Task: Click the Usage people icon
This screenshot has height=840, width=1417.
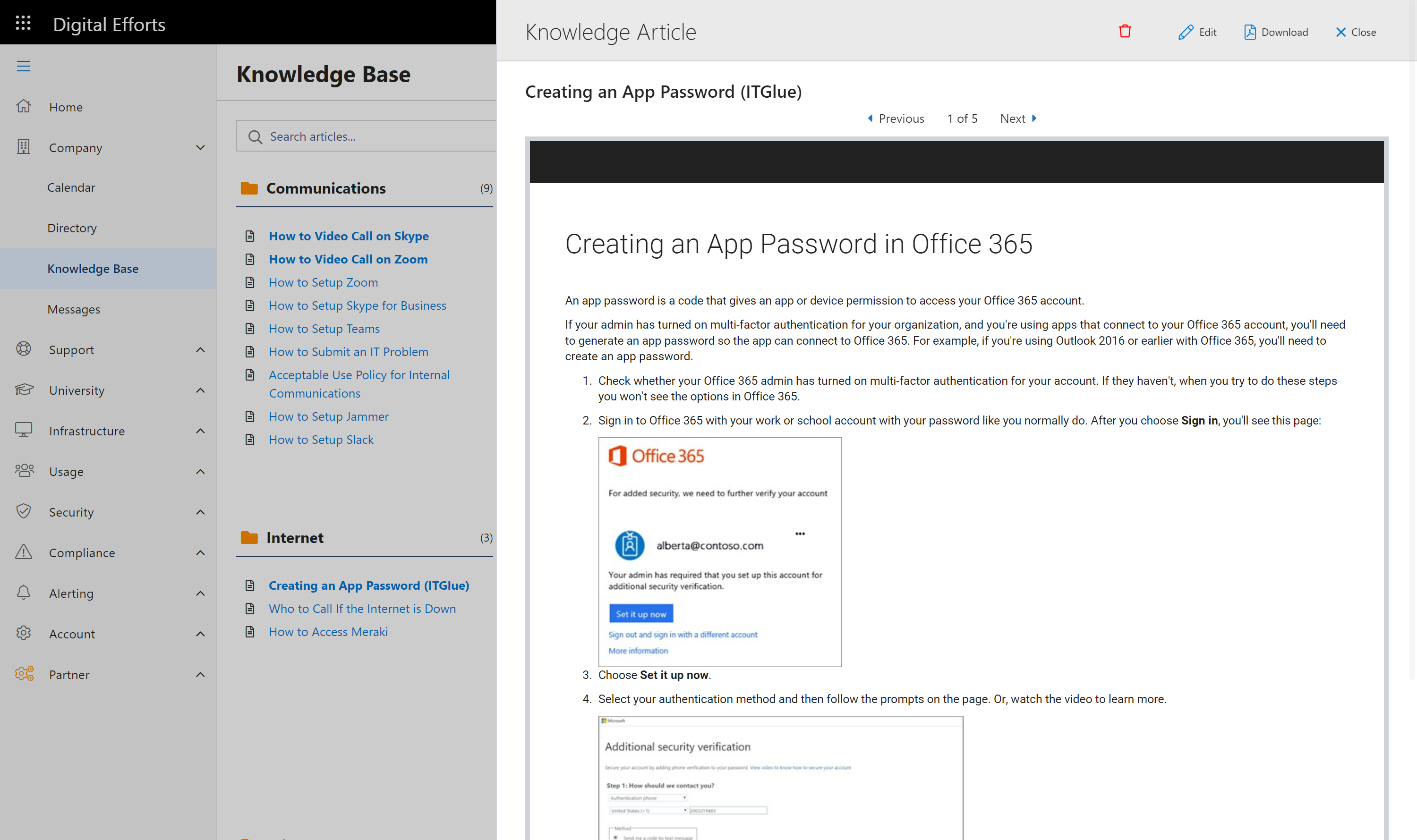Action: (x=25, y=471)
